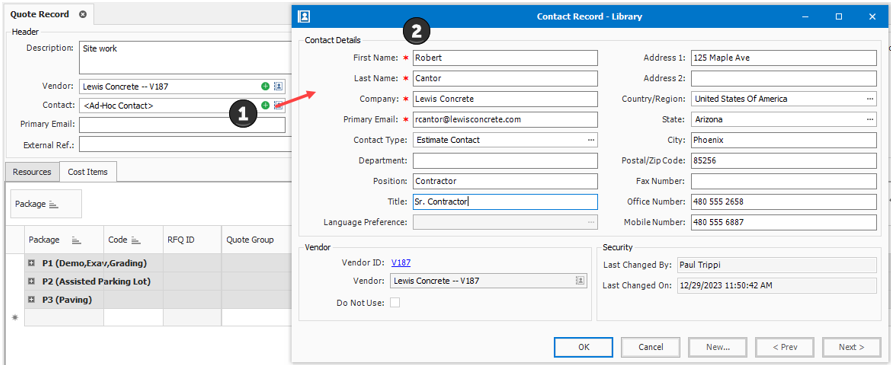
Task: Click sort icon next to Package column header
Action: tap(76, 240)
